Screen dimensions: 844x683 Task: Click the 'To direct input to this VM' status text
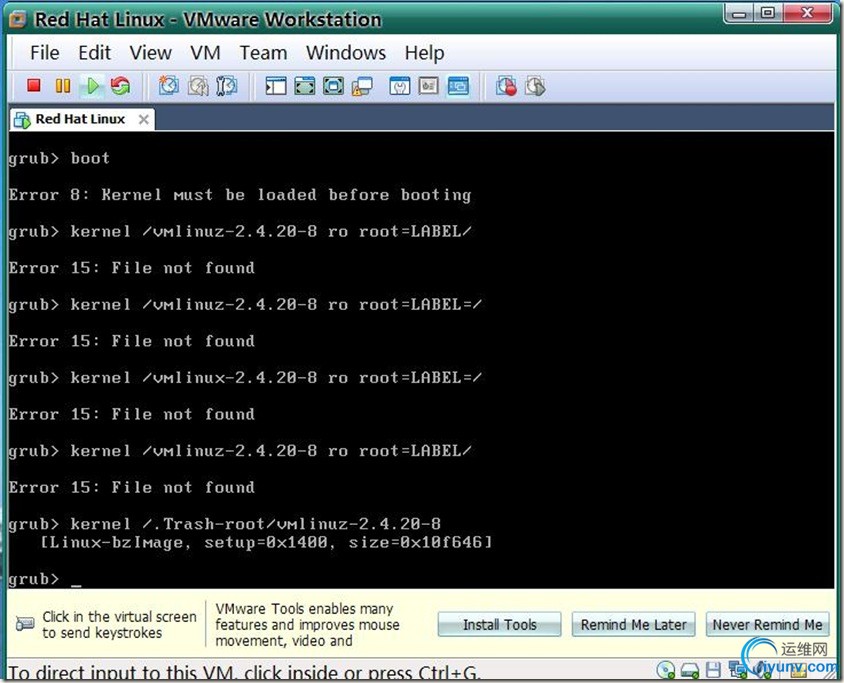242,672
